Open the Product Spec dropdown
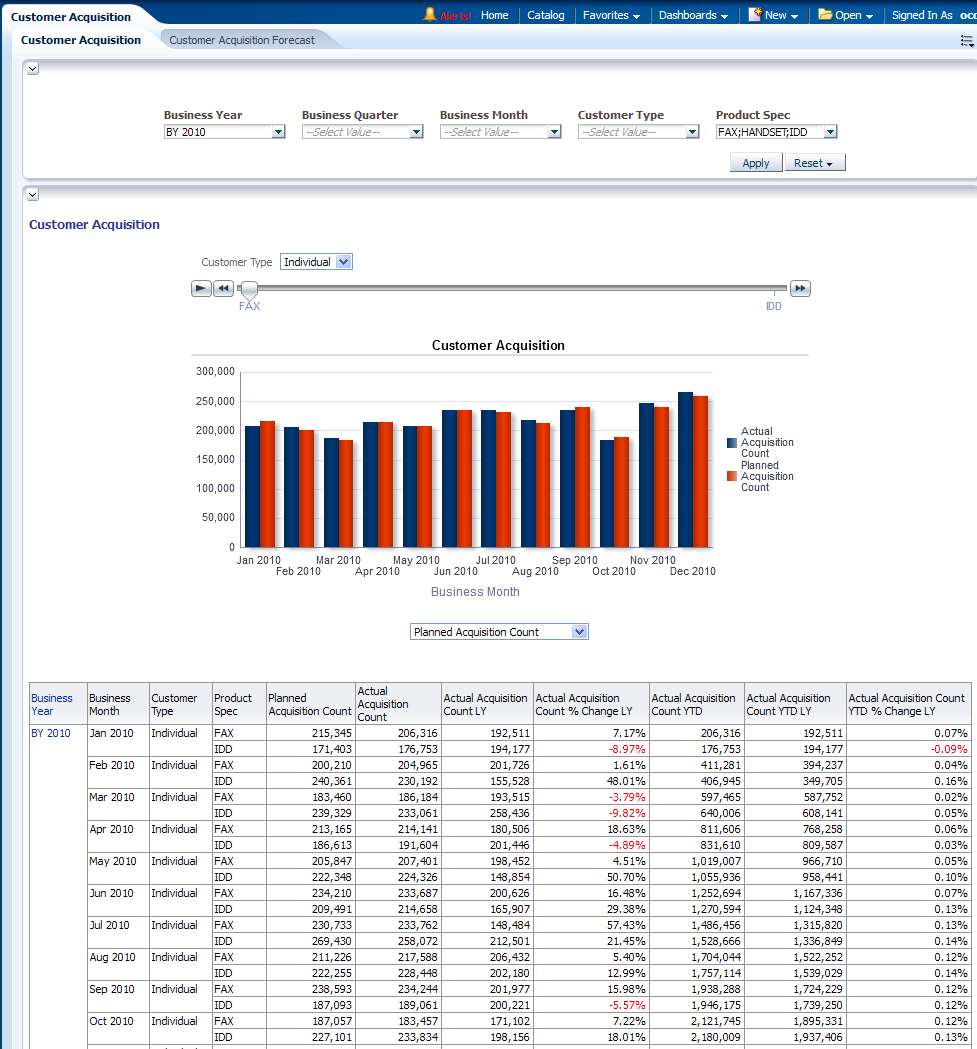This screenshot has height=1049, width=977. 830,132
